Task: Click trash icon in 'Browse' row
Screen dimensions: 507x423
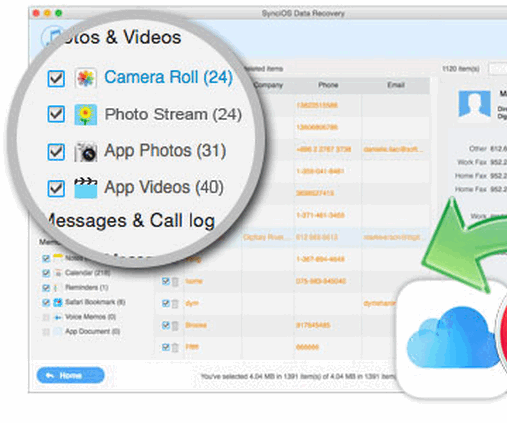Action: point(175,326)
